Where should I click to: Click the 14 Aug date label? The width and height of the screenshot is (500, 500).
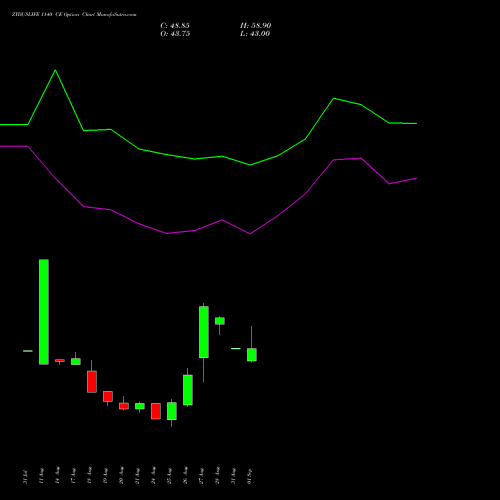[57, 476]
